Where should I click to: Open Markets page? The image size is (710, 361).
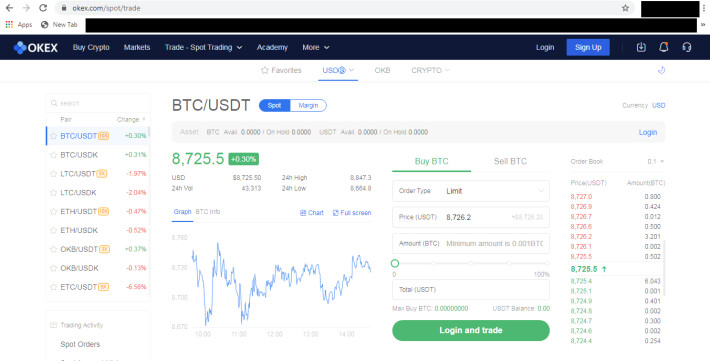tap(137, 48)
